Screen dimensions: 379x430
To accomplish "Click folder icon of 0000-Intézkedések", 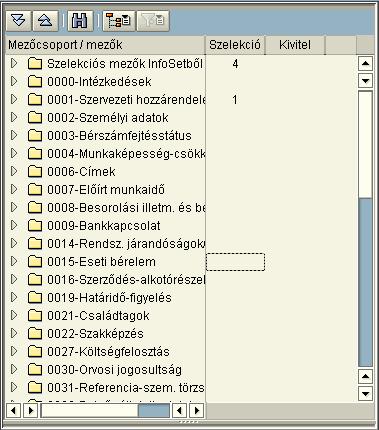I will point(35,81).
